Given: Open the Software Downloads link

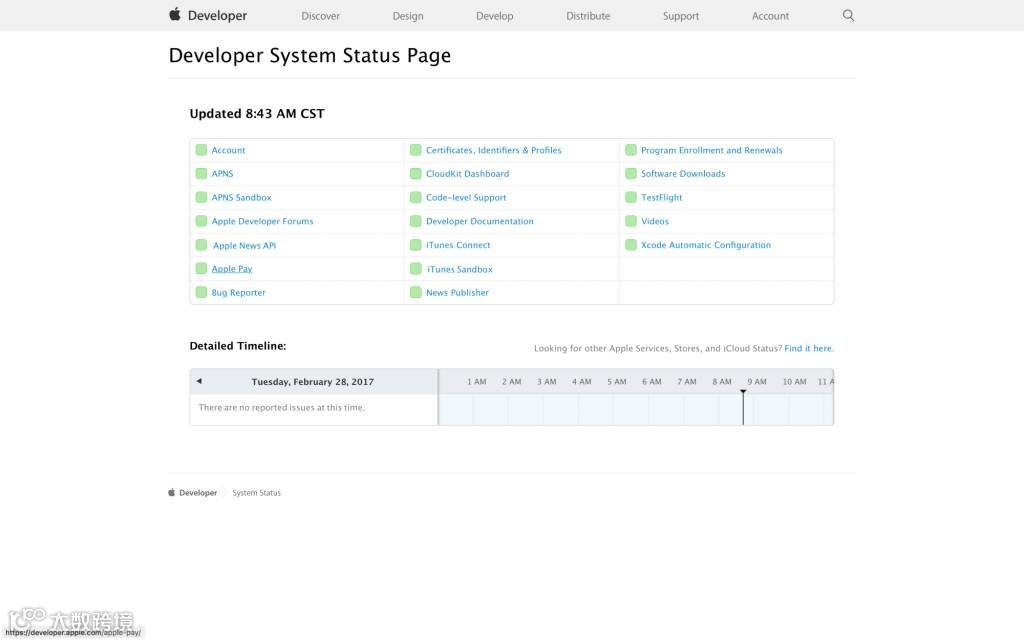Looking at the screenshot, I should click(x=682, y=174).
